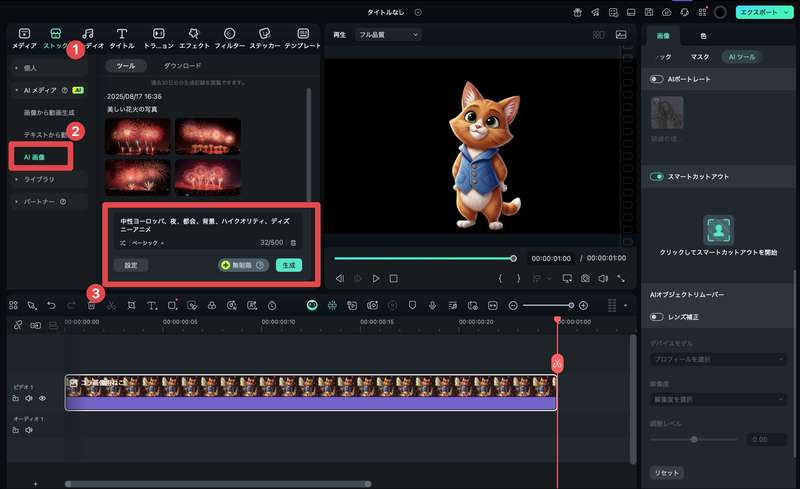The image size is (800, 489).
Task: Click the crop tool in timeline toolbar
Action: 131,305
